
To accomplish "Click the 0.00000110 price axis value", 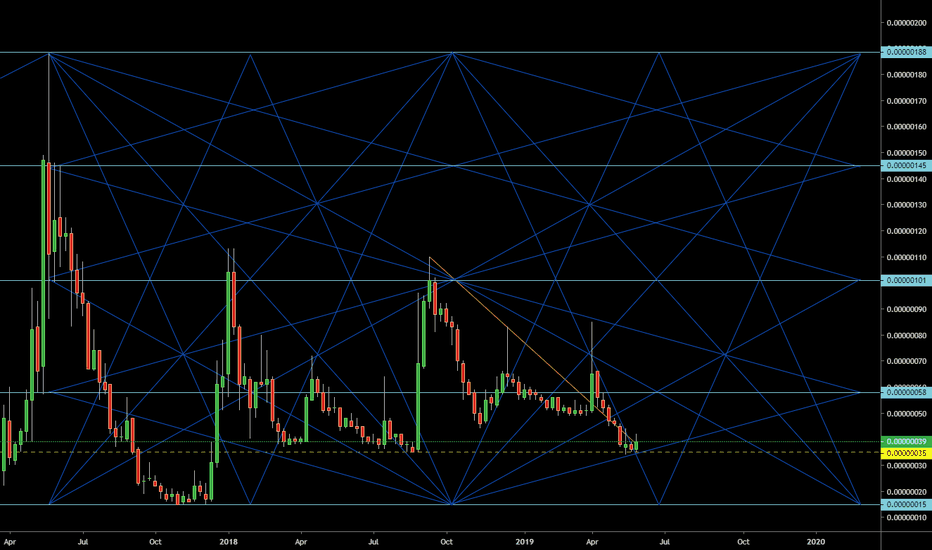I will (906, 257).
